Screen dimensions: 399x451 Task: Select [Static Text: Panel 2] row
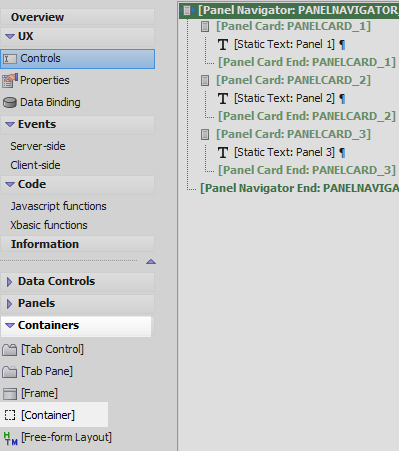click(x=284, y=98)
